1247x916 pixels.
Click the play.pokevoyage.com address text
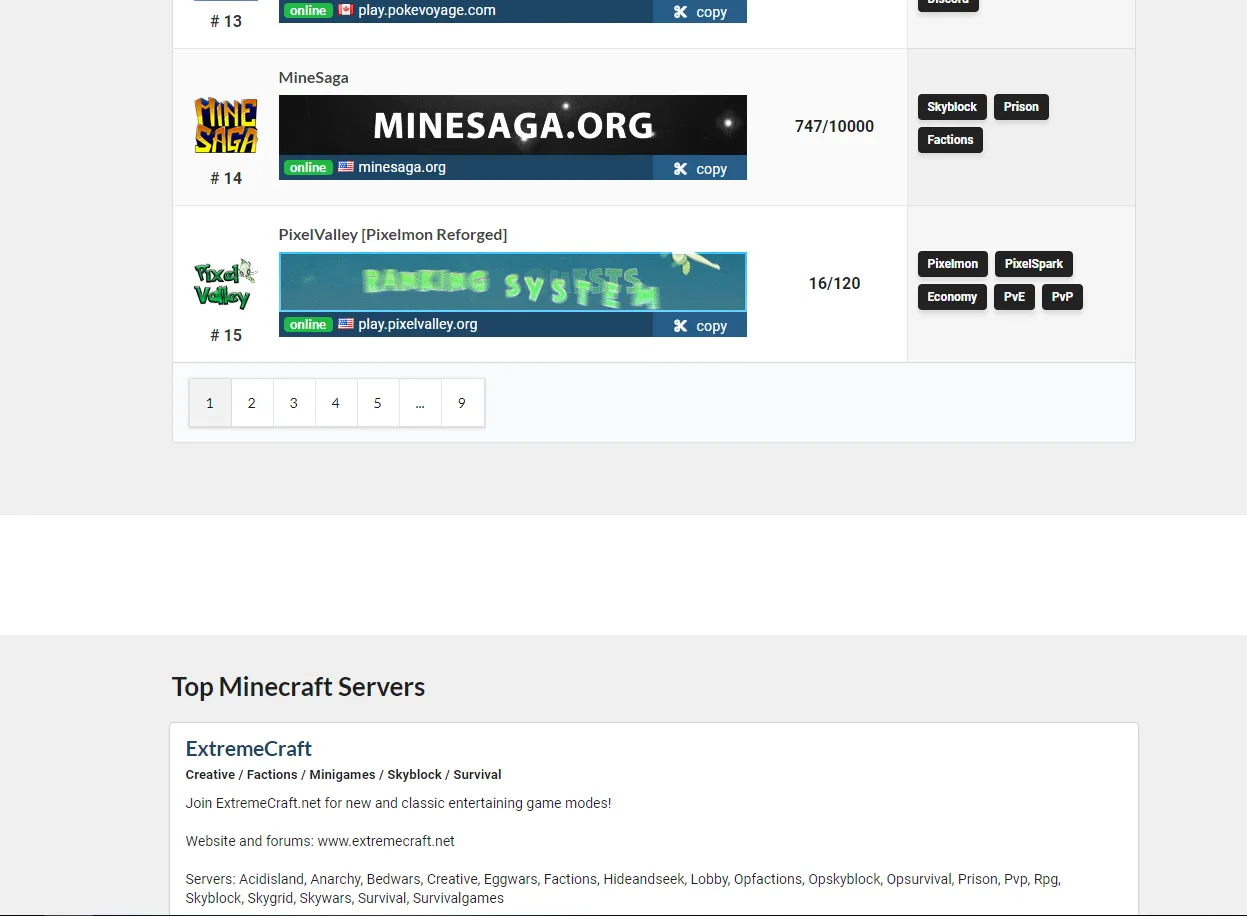click(427, 10)
